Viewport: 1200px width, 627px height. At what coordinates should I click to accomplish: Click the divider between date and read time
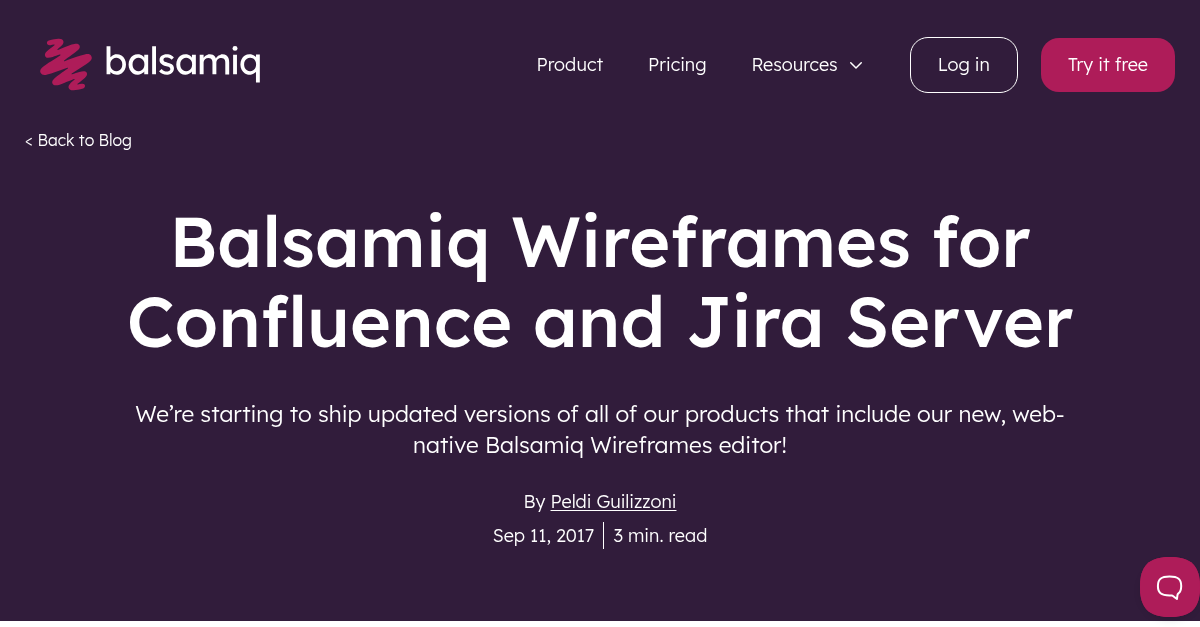tap(604, 536)
